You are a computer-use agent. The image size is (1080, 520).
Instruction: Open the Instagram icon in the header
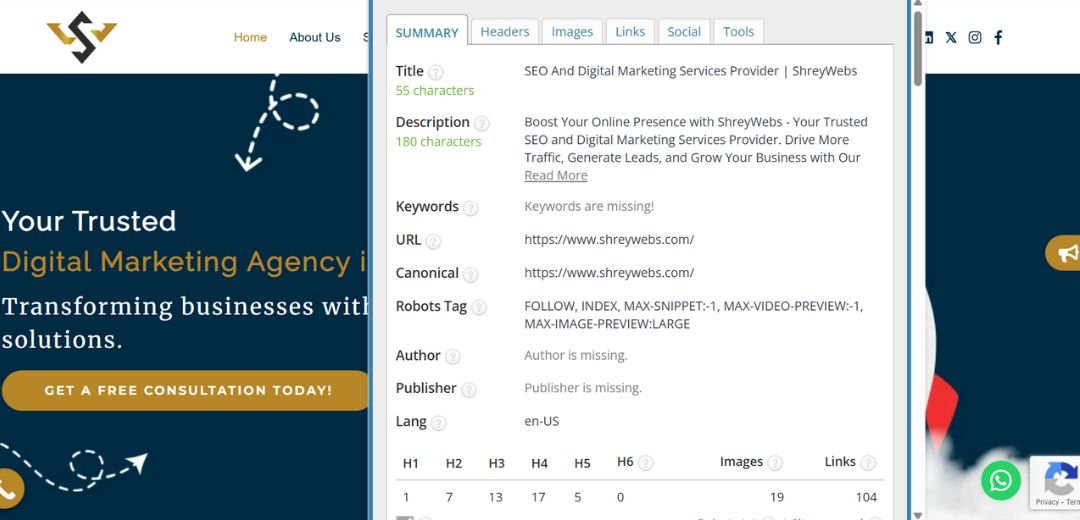click(x=975, y=37)
